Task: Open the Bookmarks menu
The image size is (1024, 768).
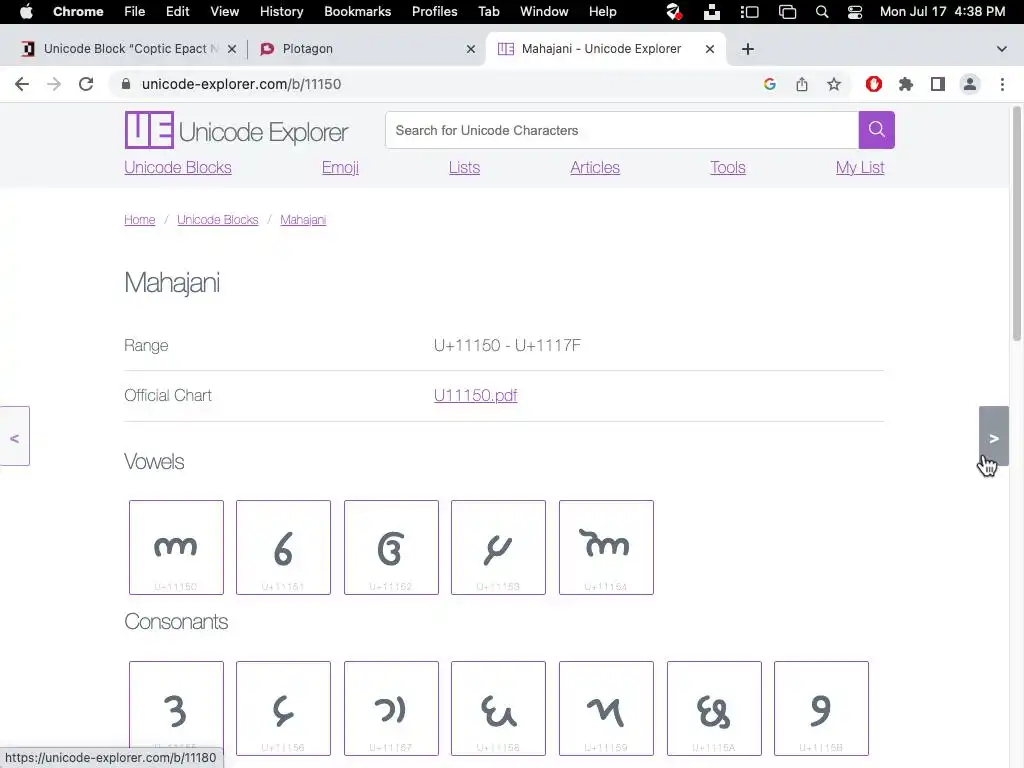Action: (357, 12)
